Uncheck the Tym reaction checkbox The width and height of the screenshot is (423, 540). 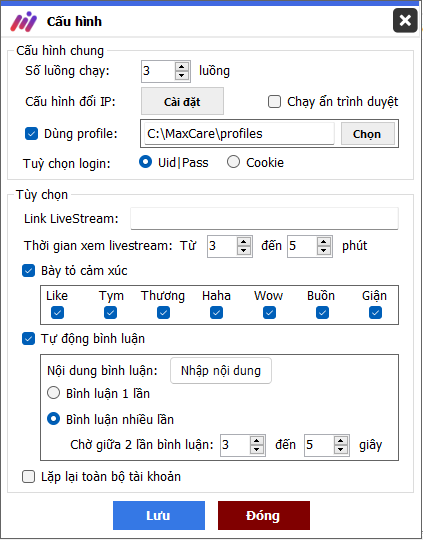tap(110, 313)
